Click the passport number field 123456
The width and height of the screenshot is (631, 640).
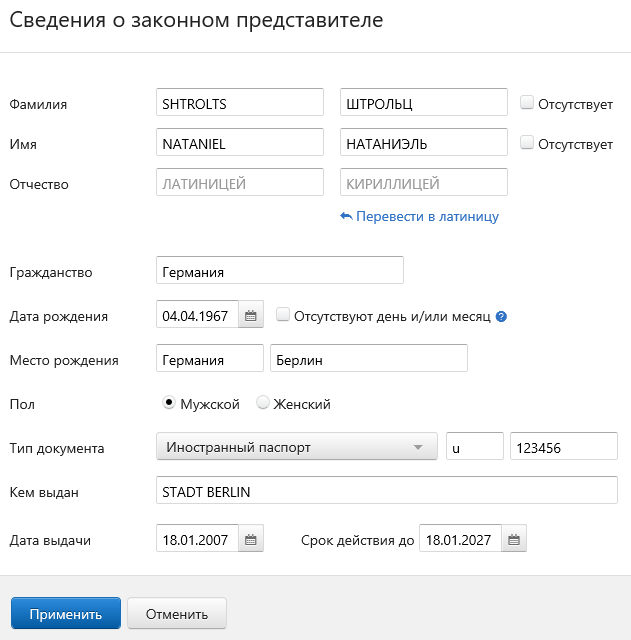point(564,446)
